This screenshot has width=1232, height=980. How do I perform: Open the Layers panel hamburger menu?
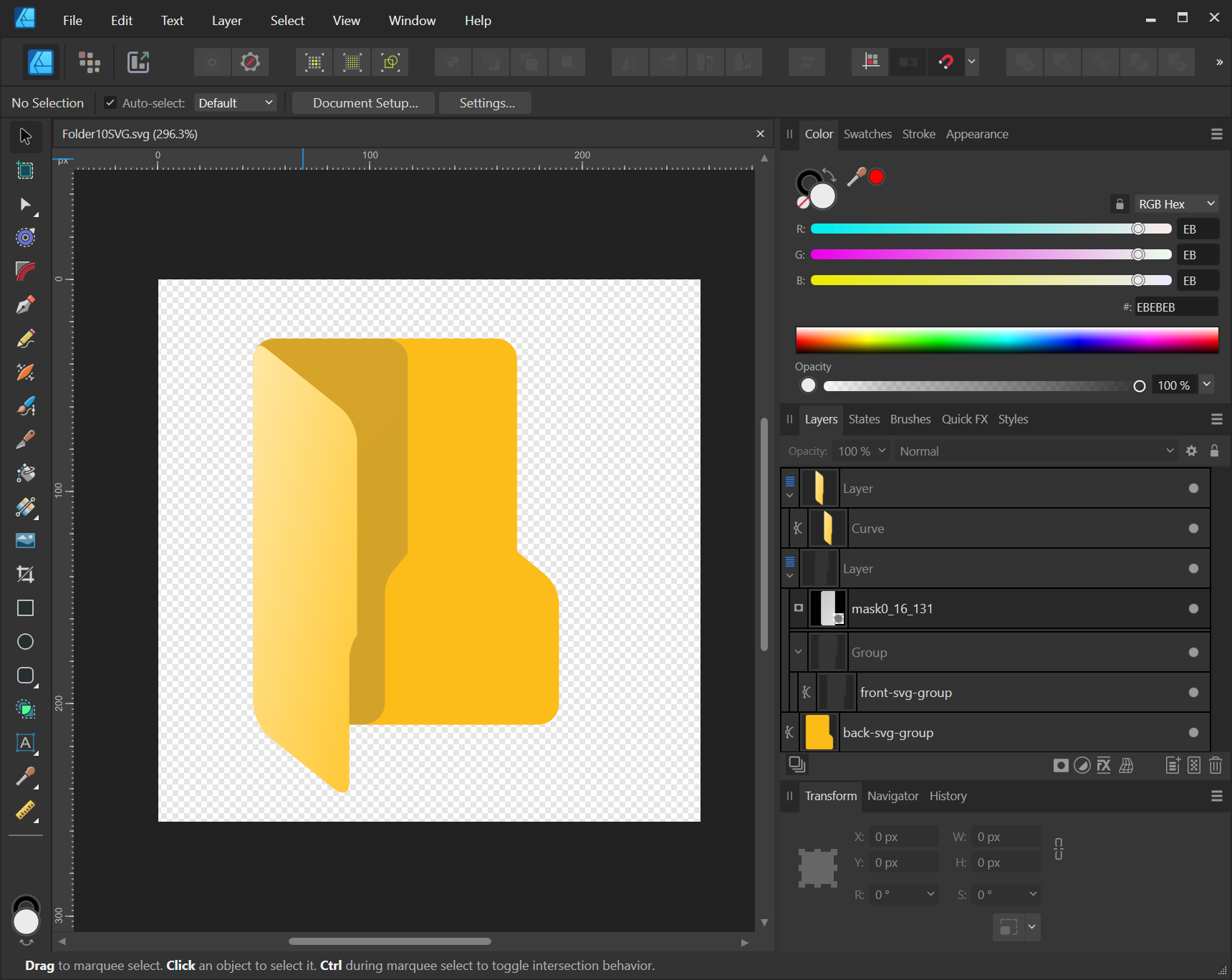click(1216, 419)
